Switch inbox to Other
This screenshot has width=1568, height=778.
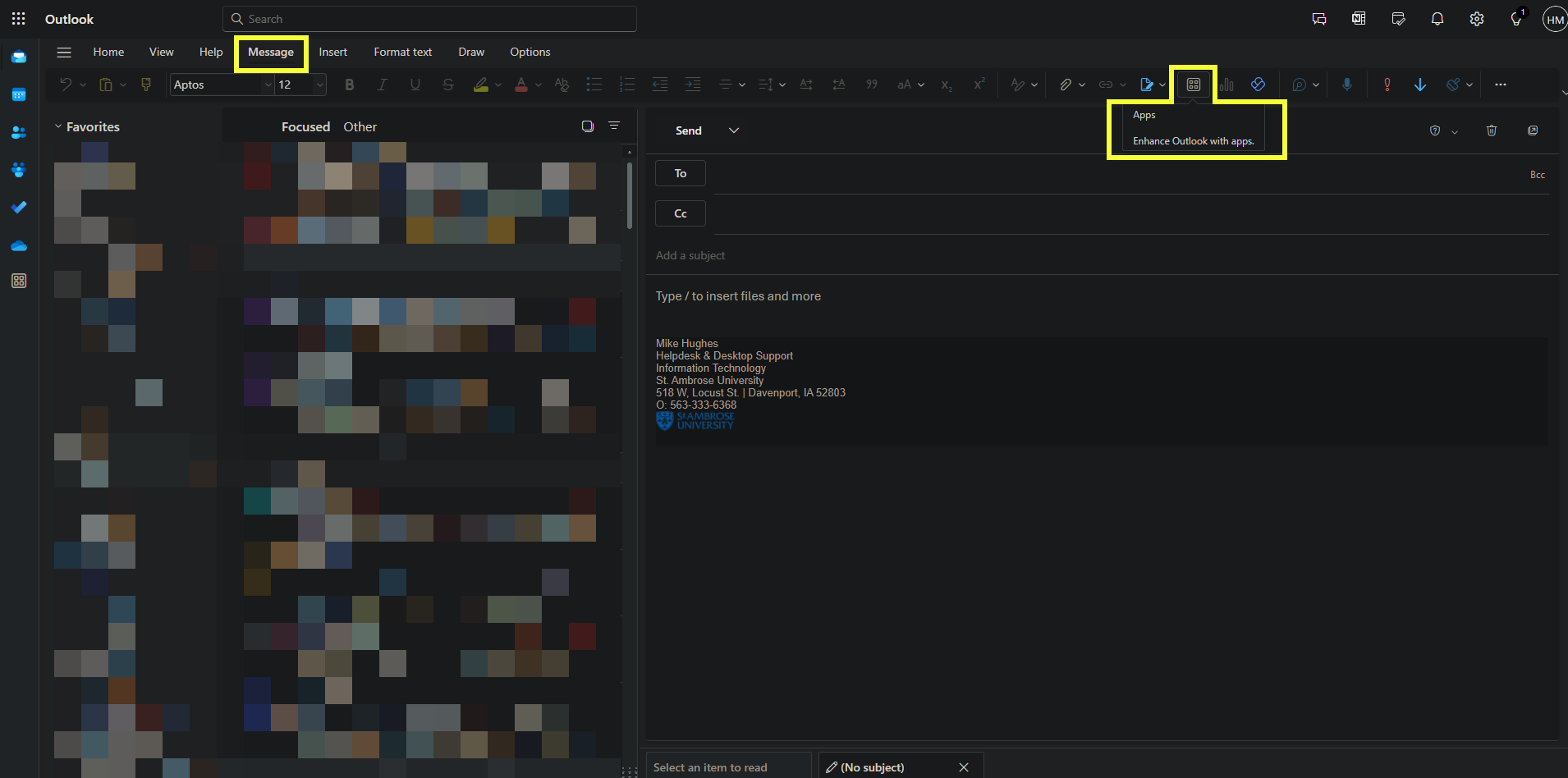(x=360, y=126)
